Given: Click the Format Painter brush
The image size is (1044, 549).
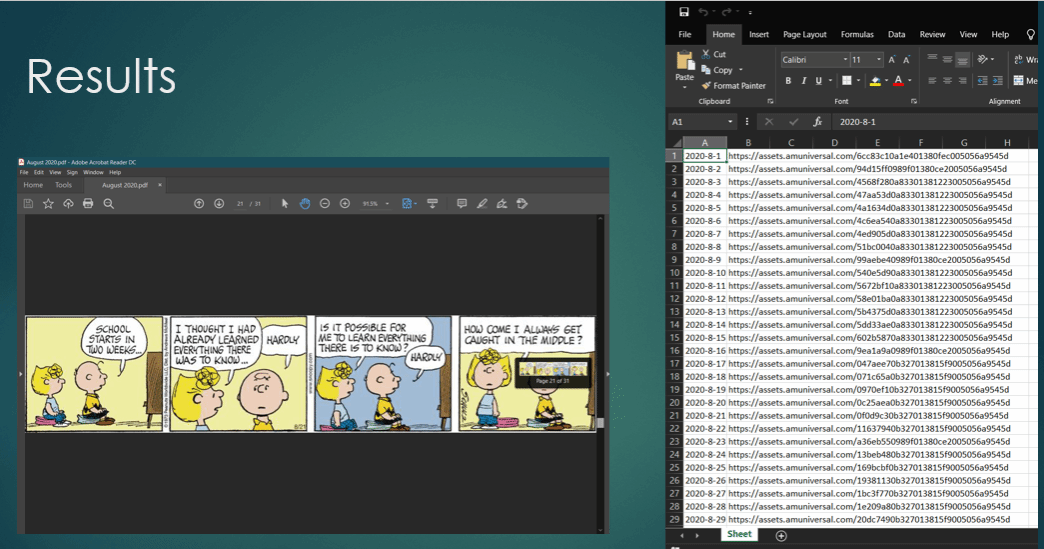Looking at the screenshot, I should click(733, 86).
